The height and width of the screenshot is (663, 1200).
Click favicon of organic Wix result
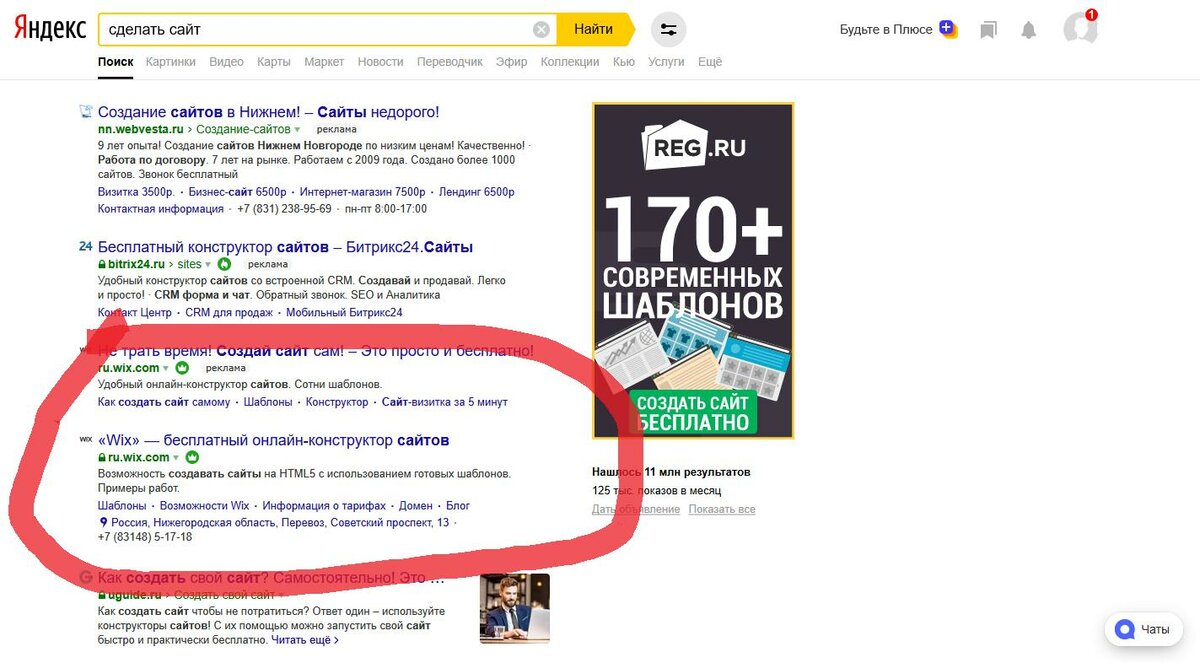85,438
